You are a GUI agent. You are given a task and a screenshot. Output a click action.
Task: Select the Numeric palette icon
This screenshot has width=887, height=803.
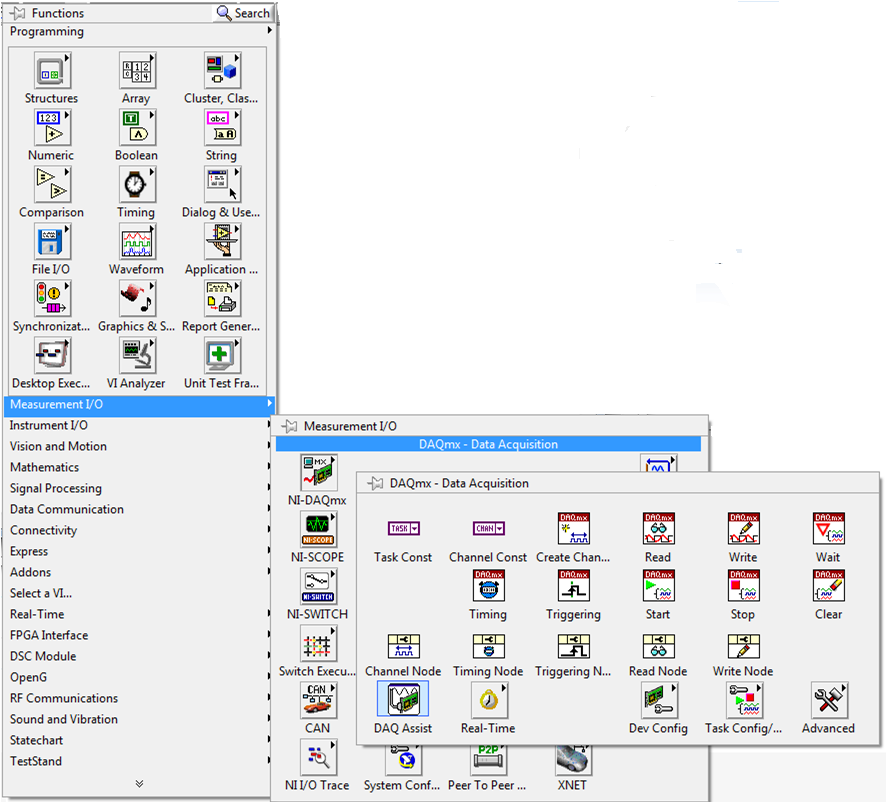[x=51, y=128]
